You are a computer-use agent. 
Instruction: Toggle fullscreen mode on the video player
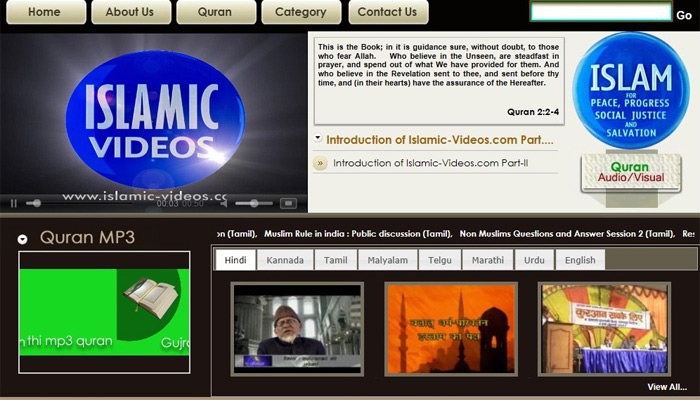(288, 203)
